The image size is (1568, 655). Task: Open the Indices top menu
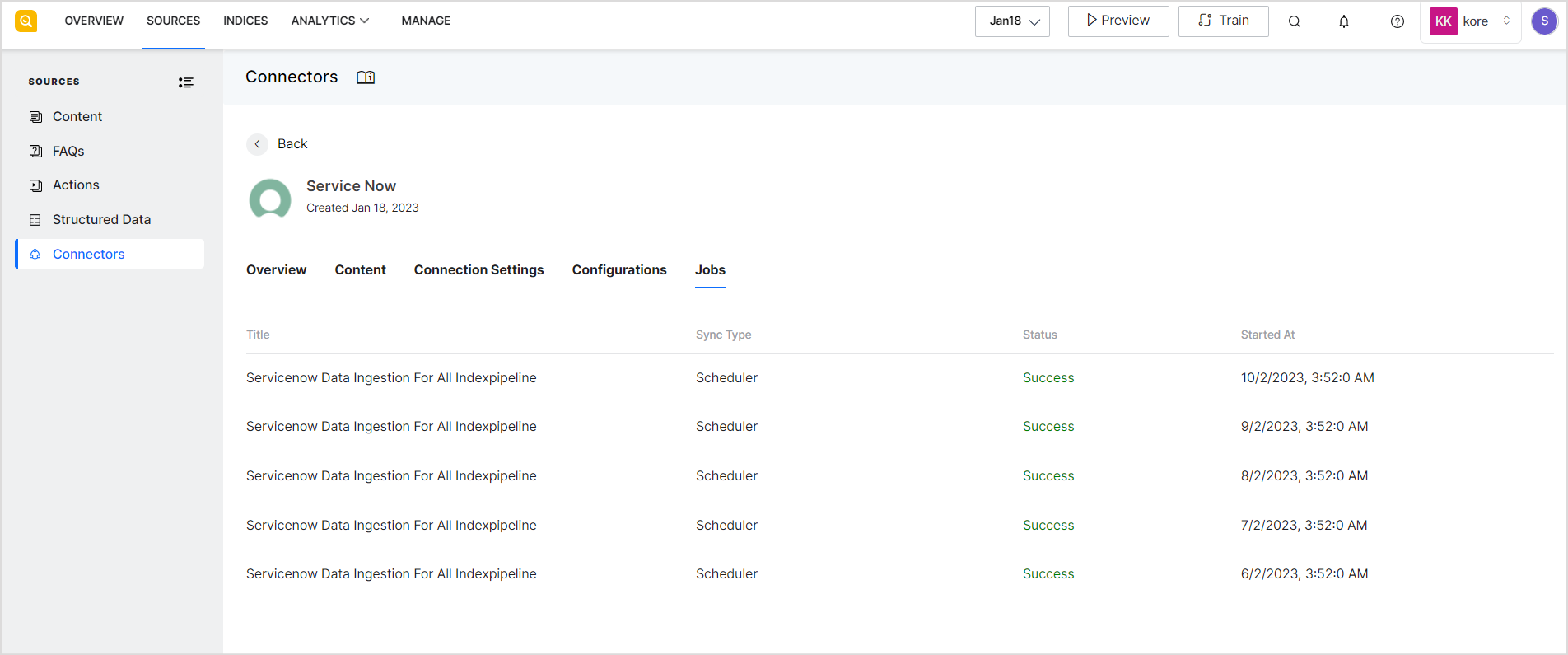point(245,21)
